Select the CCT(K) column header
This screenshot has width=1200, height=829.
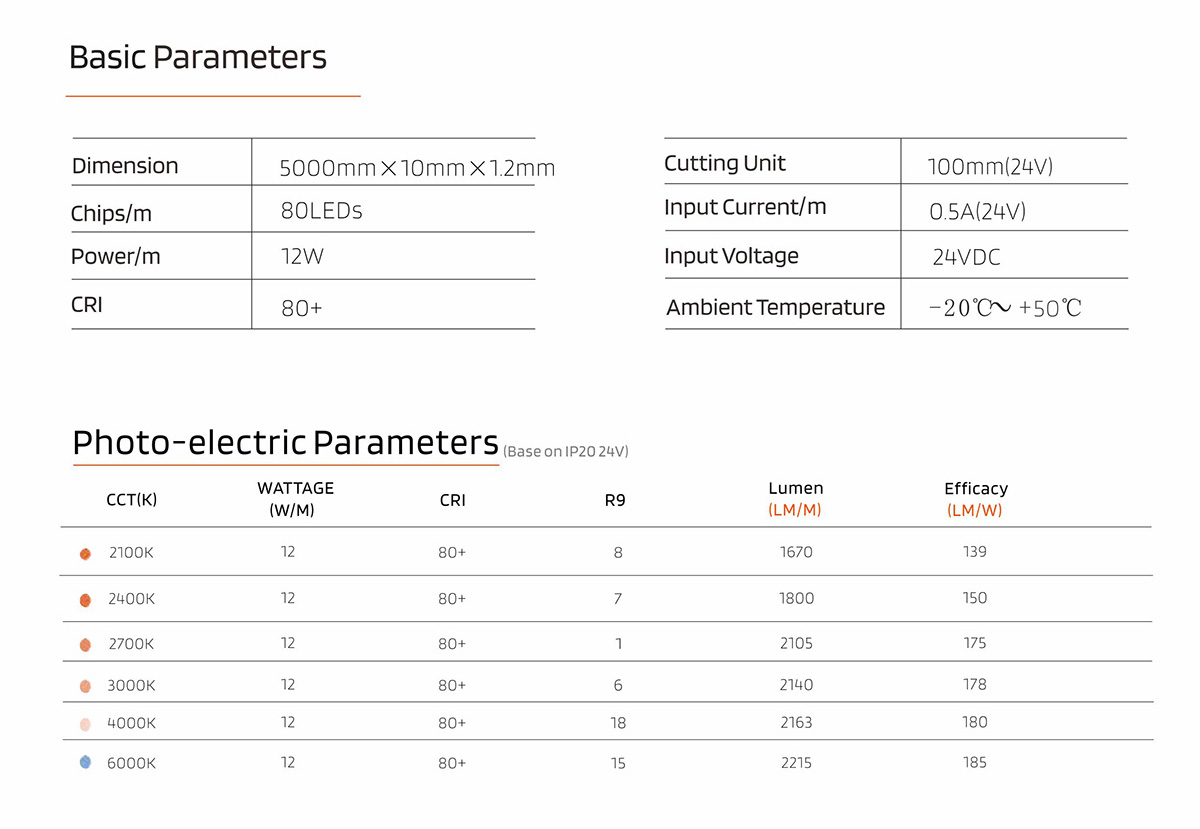click(132, 500)
